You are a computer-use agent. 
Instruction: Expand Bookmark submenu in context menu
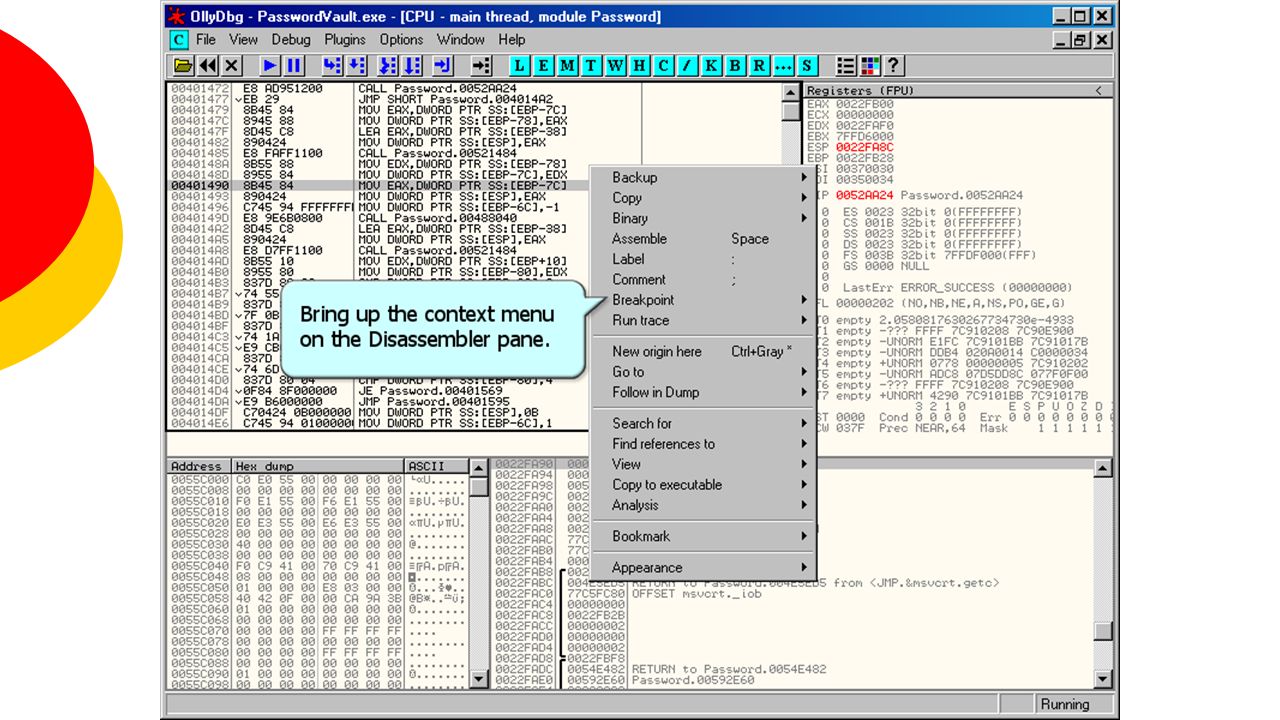coord(704,536)
